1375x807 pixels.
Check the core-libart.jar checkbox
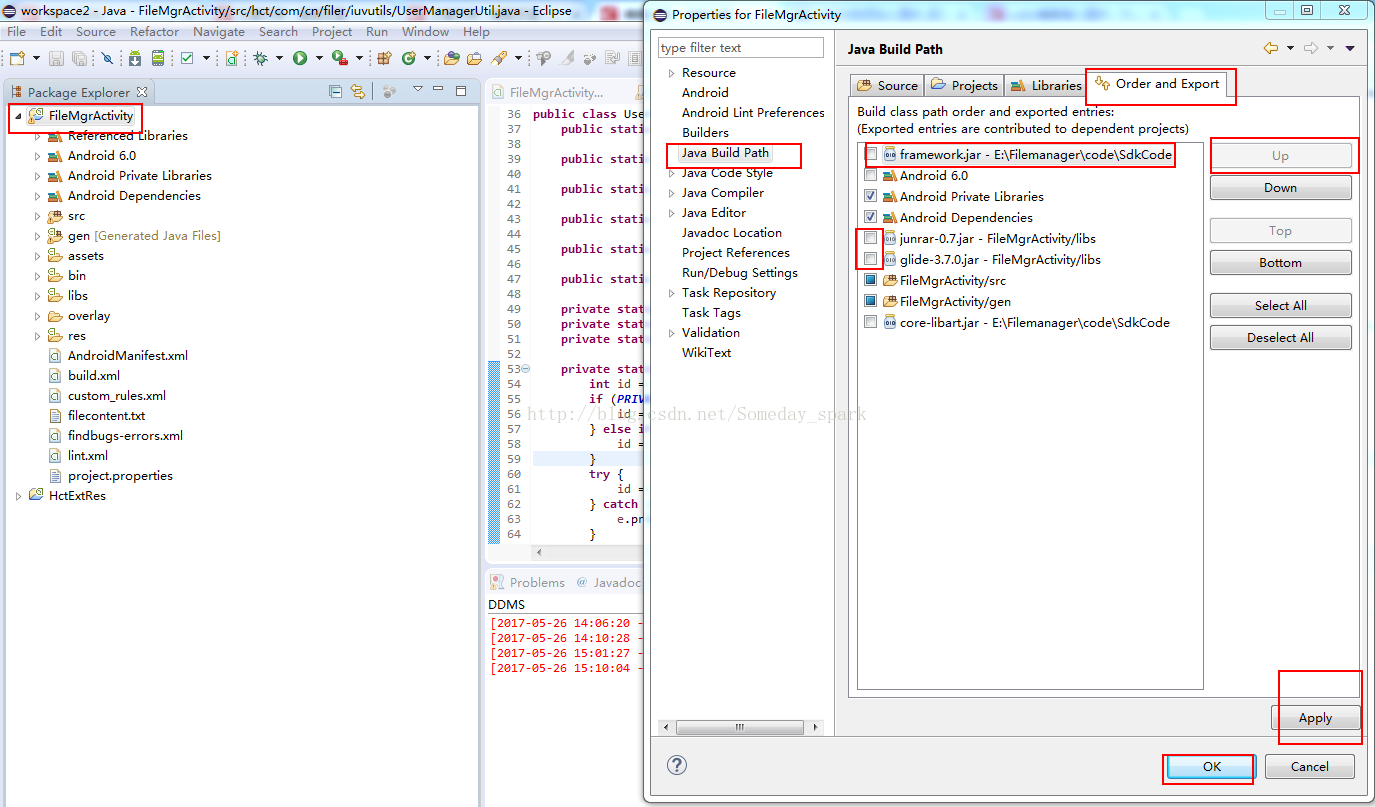(871, 323)
